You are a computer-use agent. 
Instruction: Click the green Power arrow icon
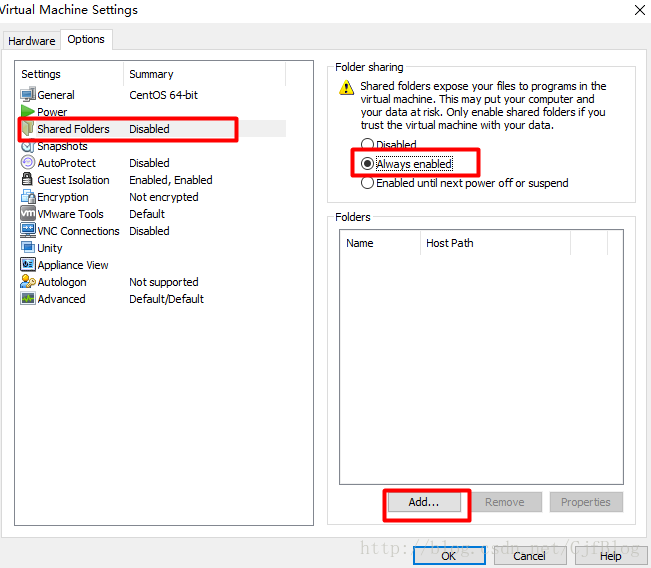click(x=28, y=111)
